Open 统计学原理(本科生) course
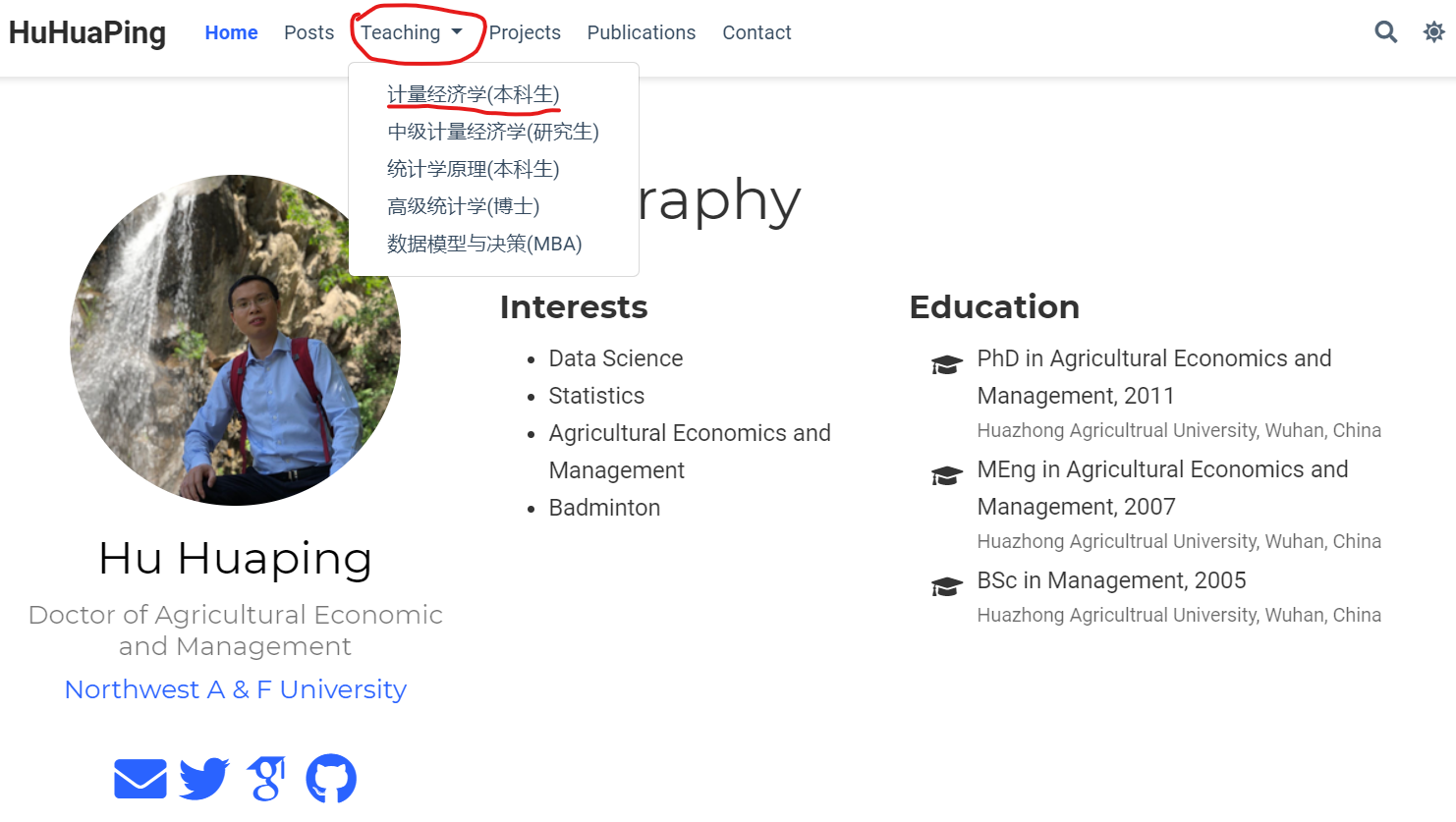This screenshot has width=1456, height=822. click(474, 169)
